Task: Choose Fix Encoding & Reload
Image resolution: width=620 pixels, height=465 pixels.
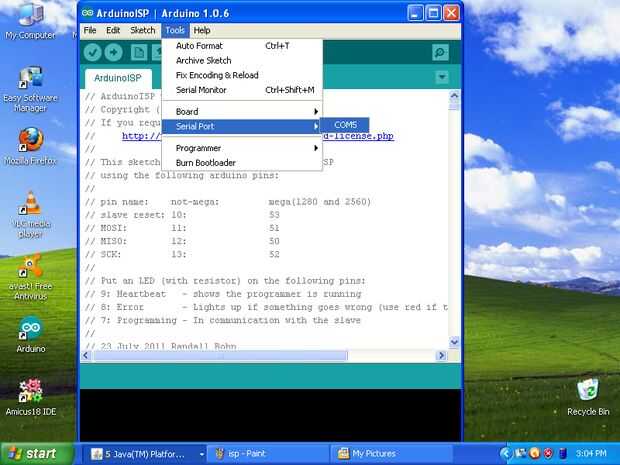Action: pyautogui.click(x=242, y=75)
